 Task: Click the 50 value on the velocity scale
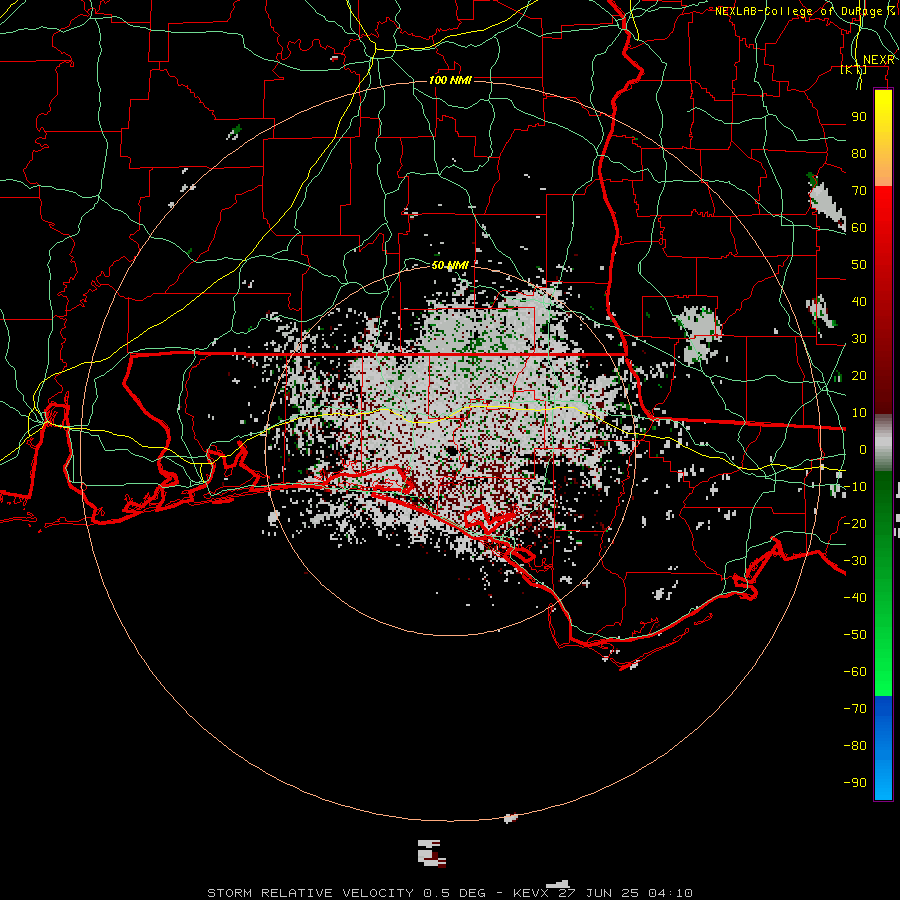pyautogui.click(x=859, y=265)
